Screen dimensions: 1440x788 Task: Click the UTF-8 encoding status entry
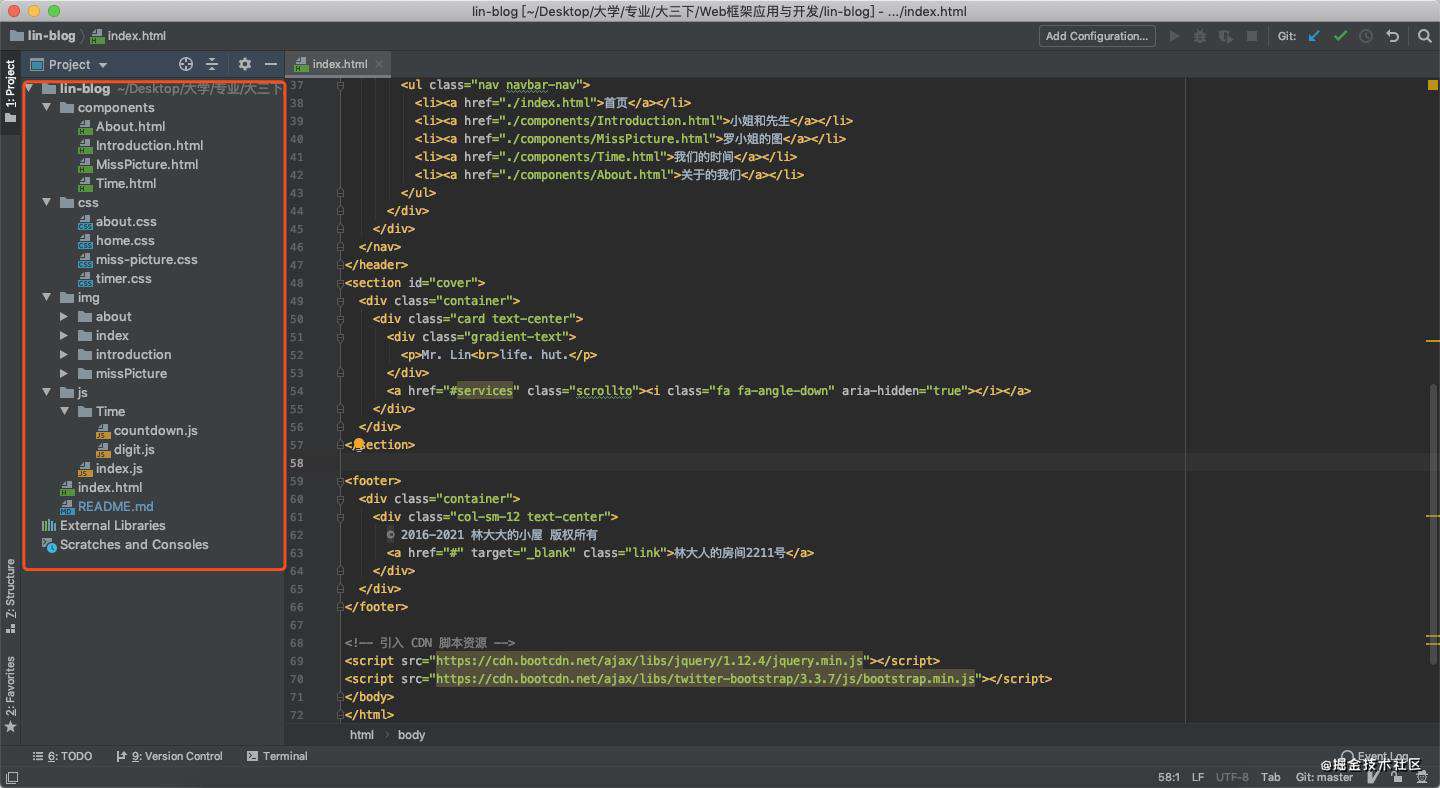pyautogui.click(x=1232, y=777)
